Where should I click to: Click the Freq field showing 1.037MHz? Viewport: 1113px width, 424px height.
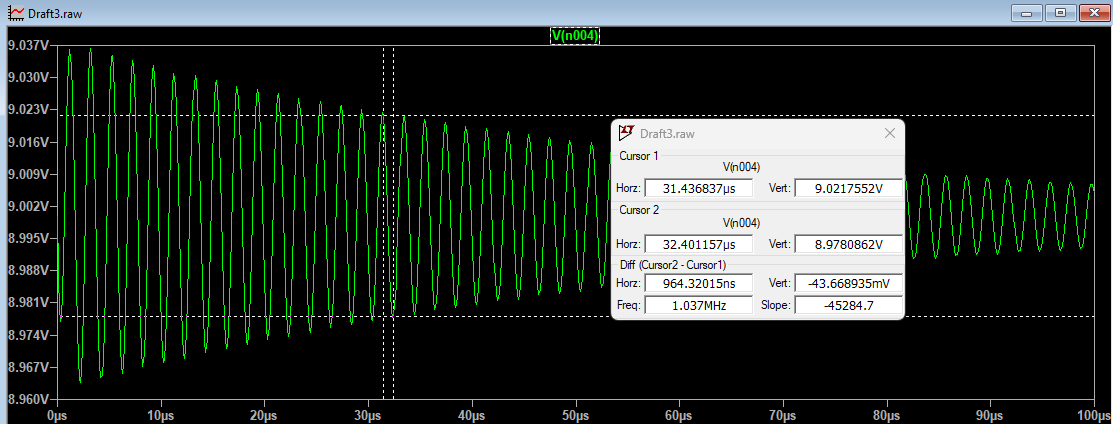(699, 305)
